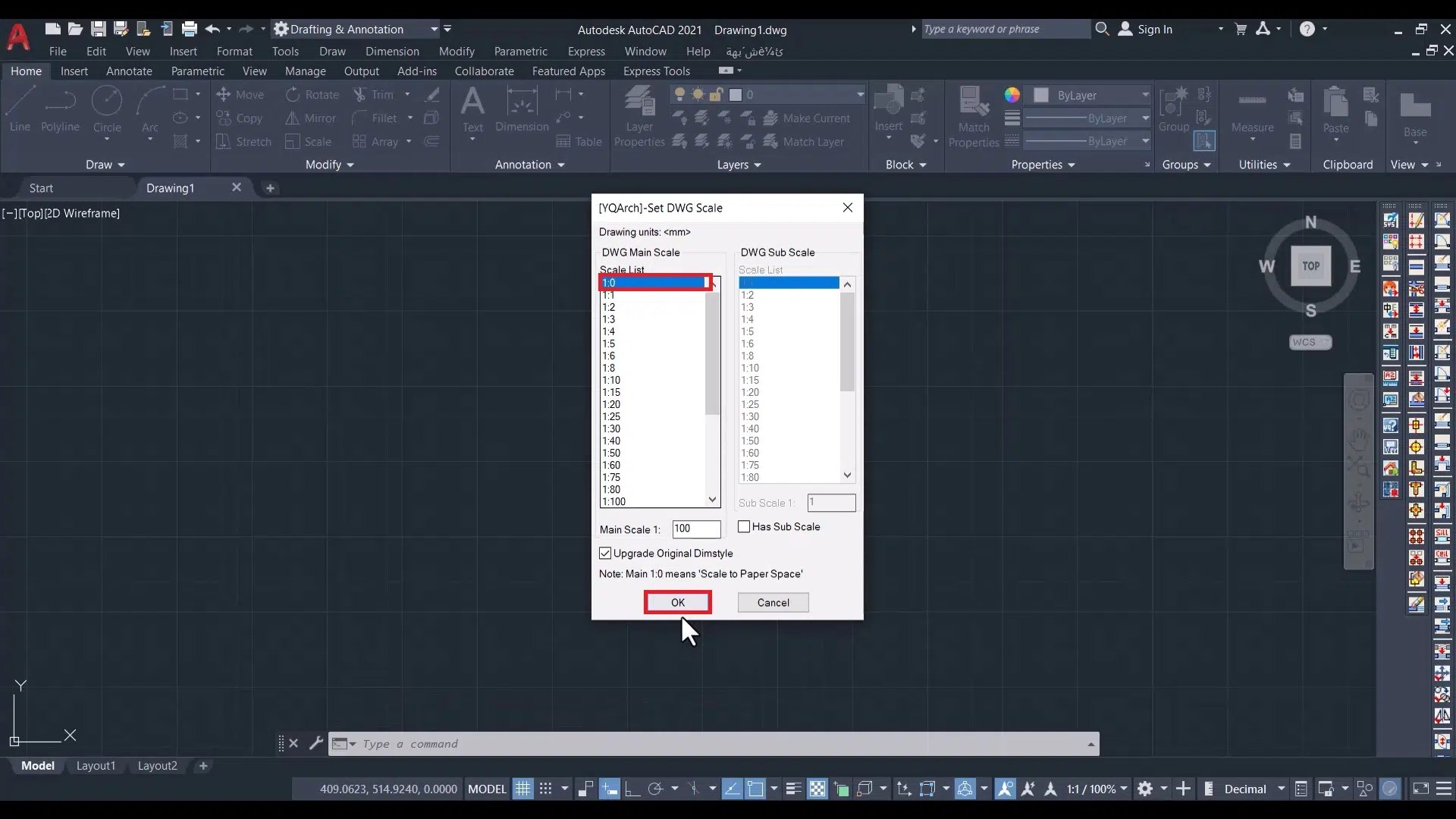Switch to the Layout1 tab

coord(96,766)
